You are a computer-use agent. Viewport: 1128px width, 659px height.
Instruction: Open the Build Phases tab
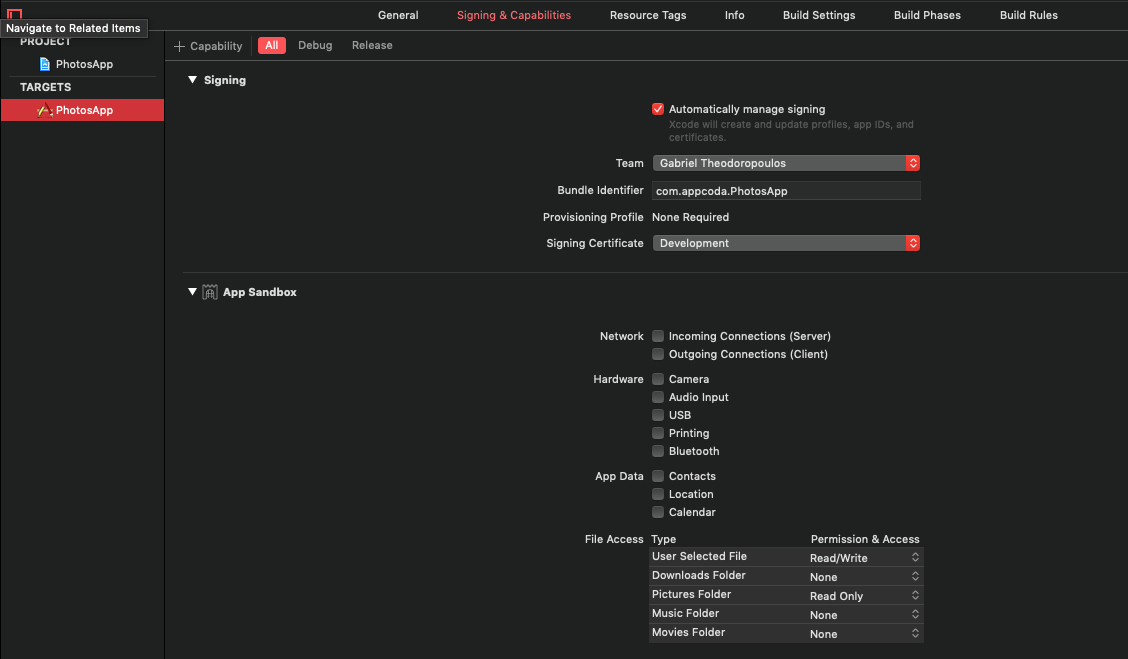click(927, 15)
